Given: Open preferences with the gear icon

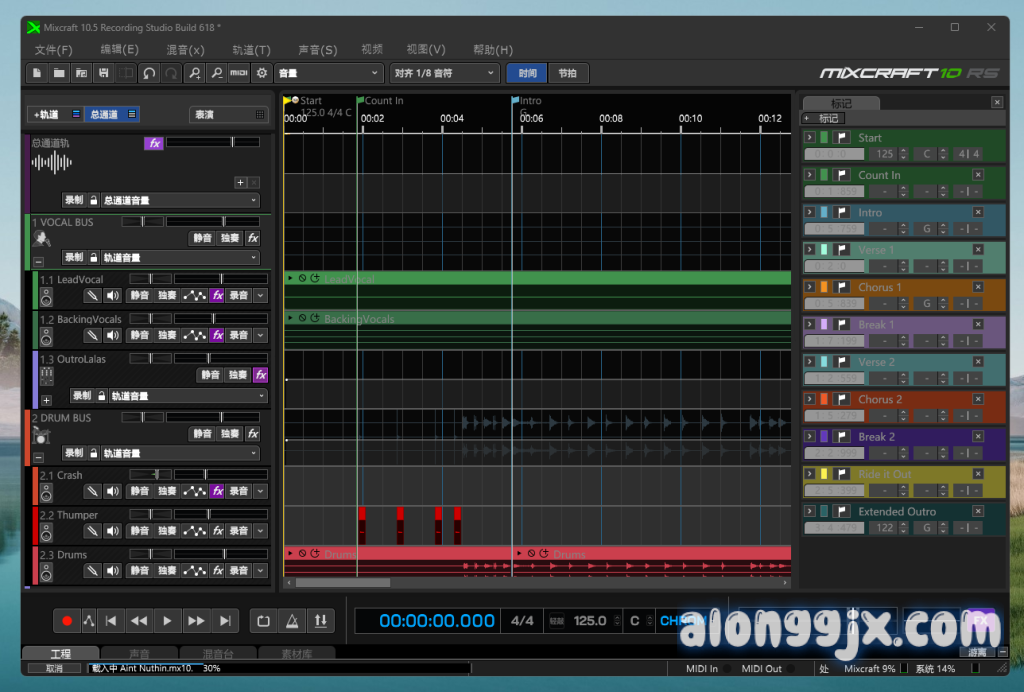Looking at the screenshot, I should pyautogui.click(x=262, y=73).
